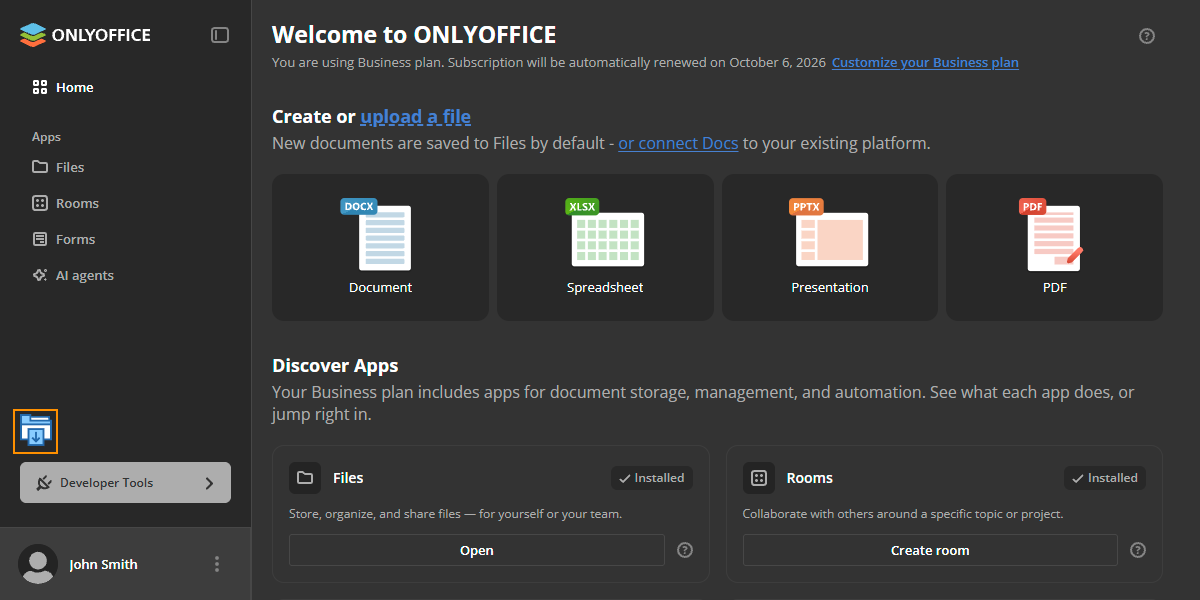Create a new PPTX Presentation
The width and height of the screenshot is (1200, 600).
point(830,247)
